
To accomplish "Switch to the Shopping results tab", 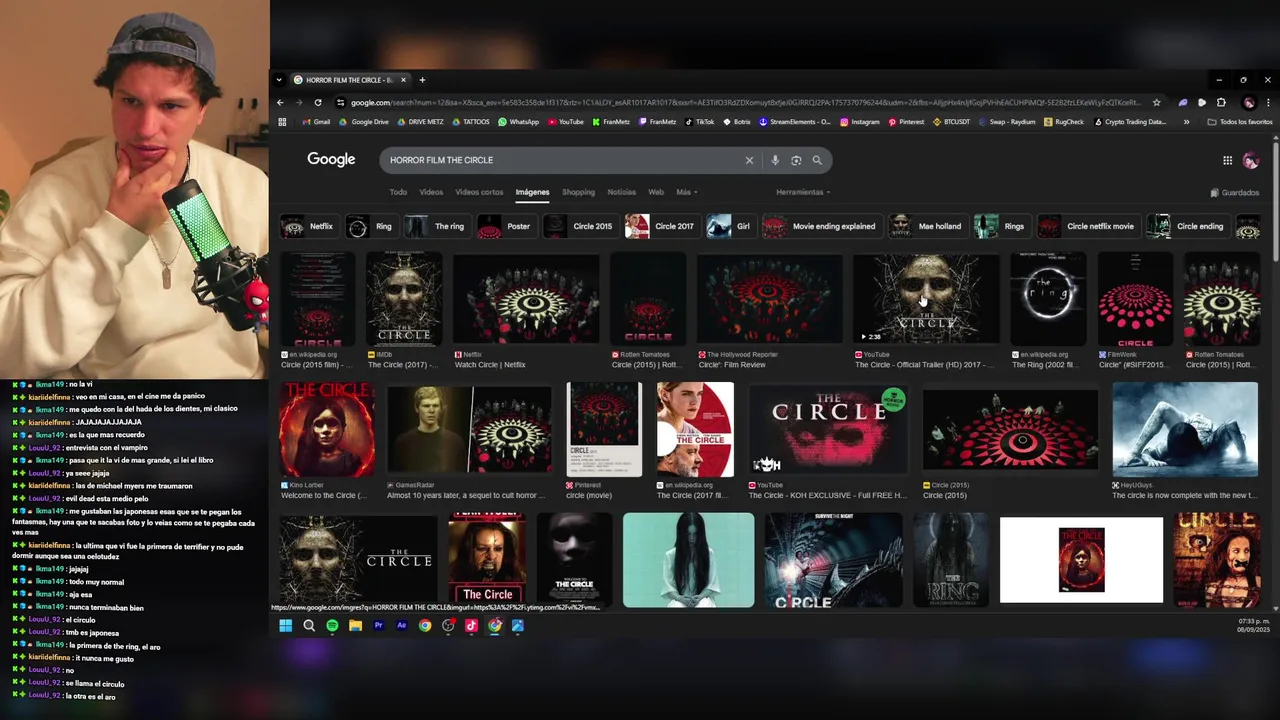I will (x=578, y=192).
